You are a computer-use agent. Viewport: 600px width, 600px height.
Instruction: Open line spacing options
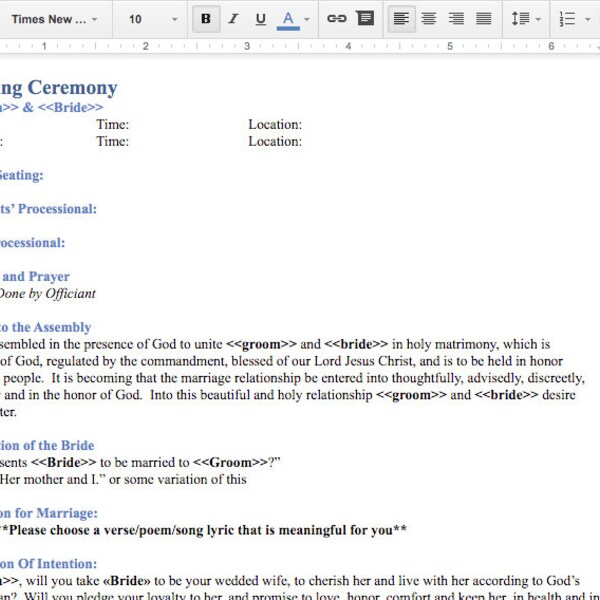tap(526, 19)
